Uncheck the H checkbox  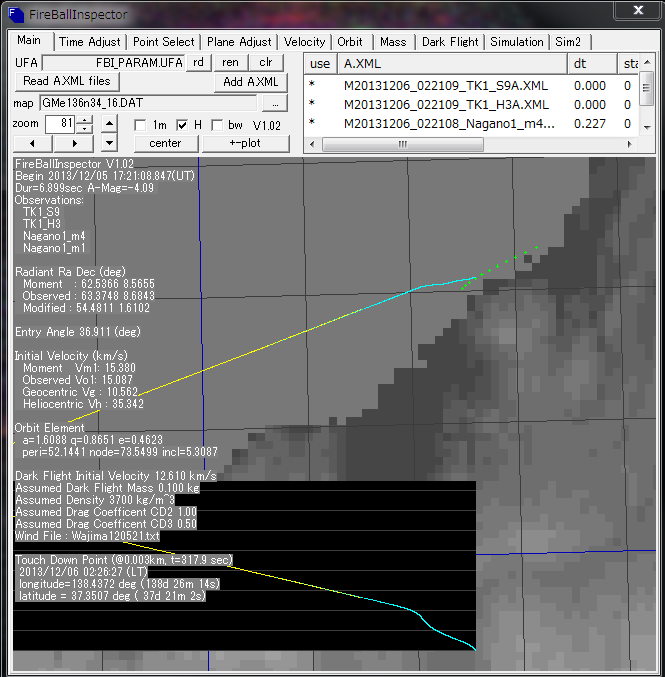tap(182, 125)
